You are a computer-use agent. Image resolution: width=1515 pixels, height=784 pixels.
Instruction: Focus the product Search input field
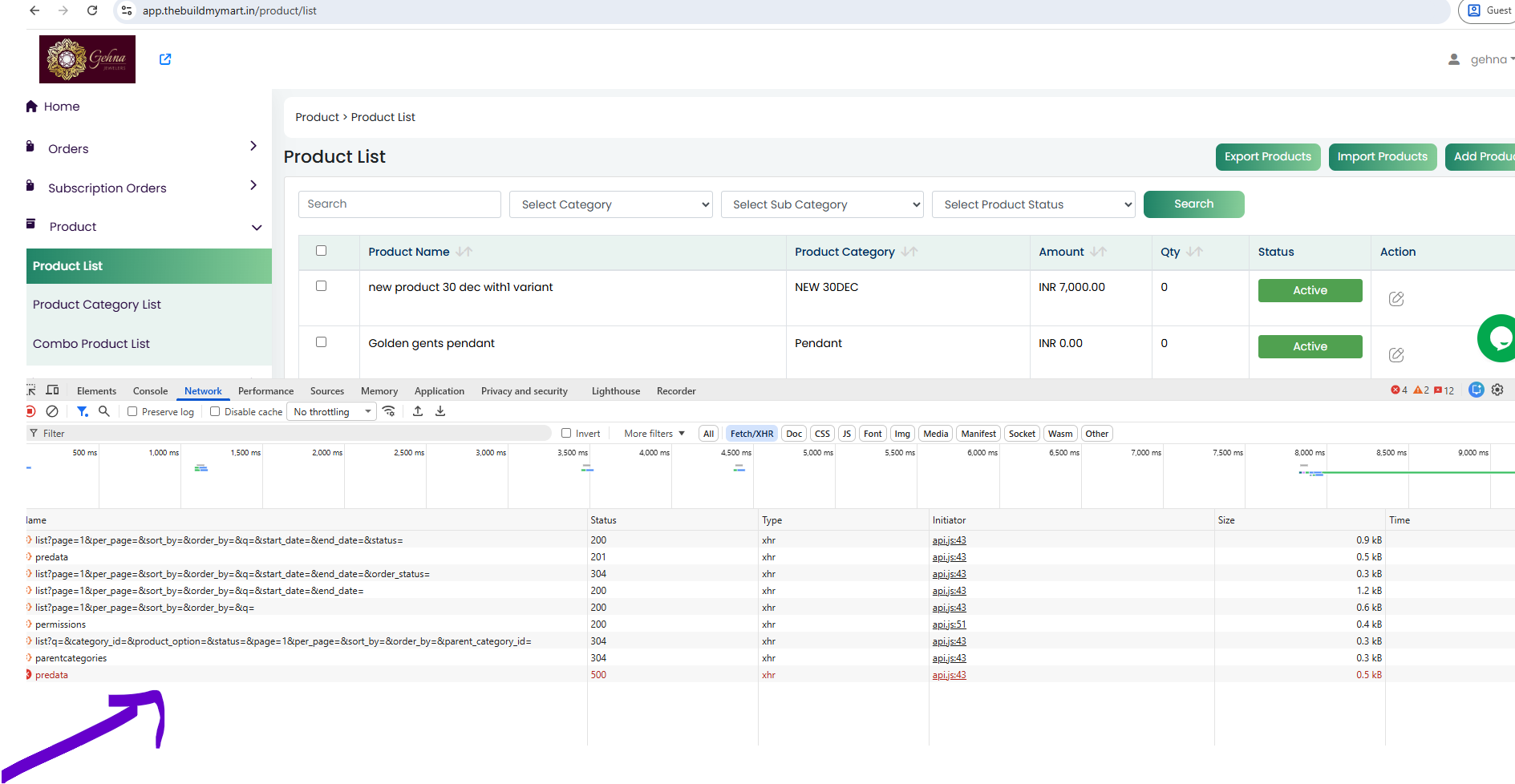click(399, 204)
